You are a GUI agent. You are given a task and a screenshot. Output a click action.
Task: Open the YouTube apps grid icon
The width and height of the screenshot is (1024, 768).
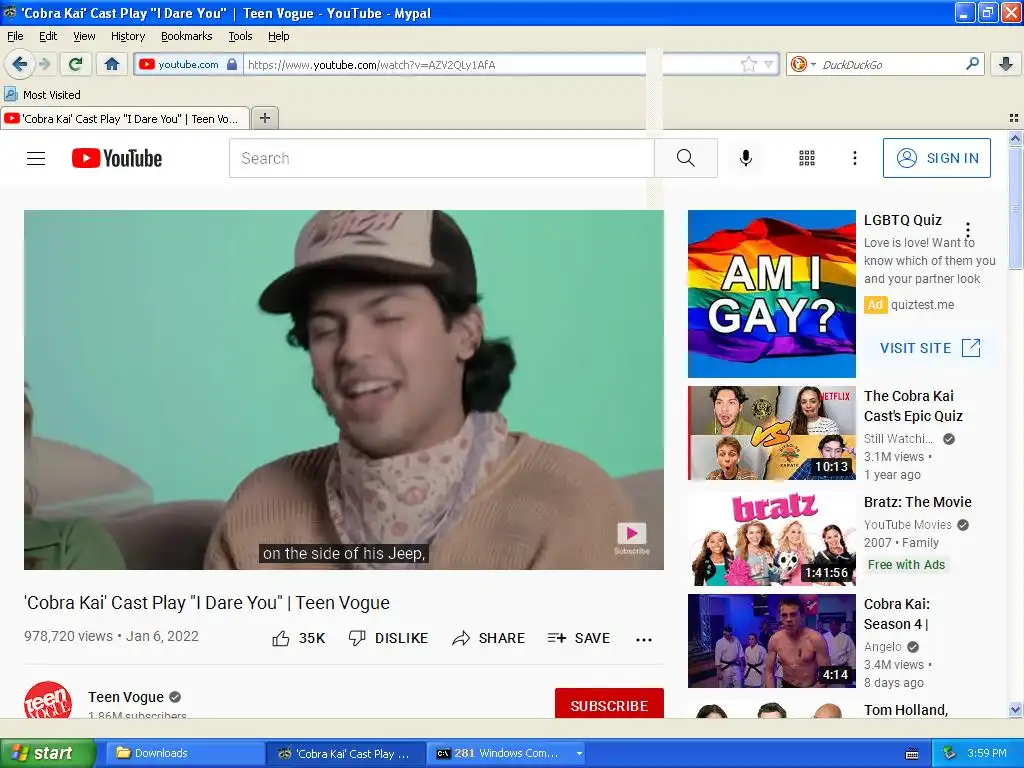pos(807,158)
